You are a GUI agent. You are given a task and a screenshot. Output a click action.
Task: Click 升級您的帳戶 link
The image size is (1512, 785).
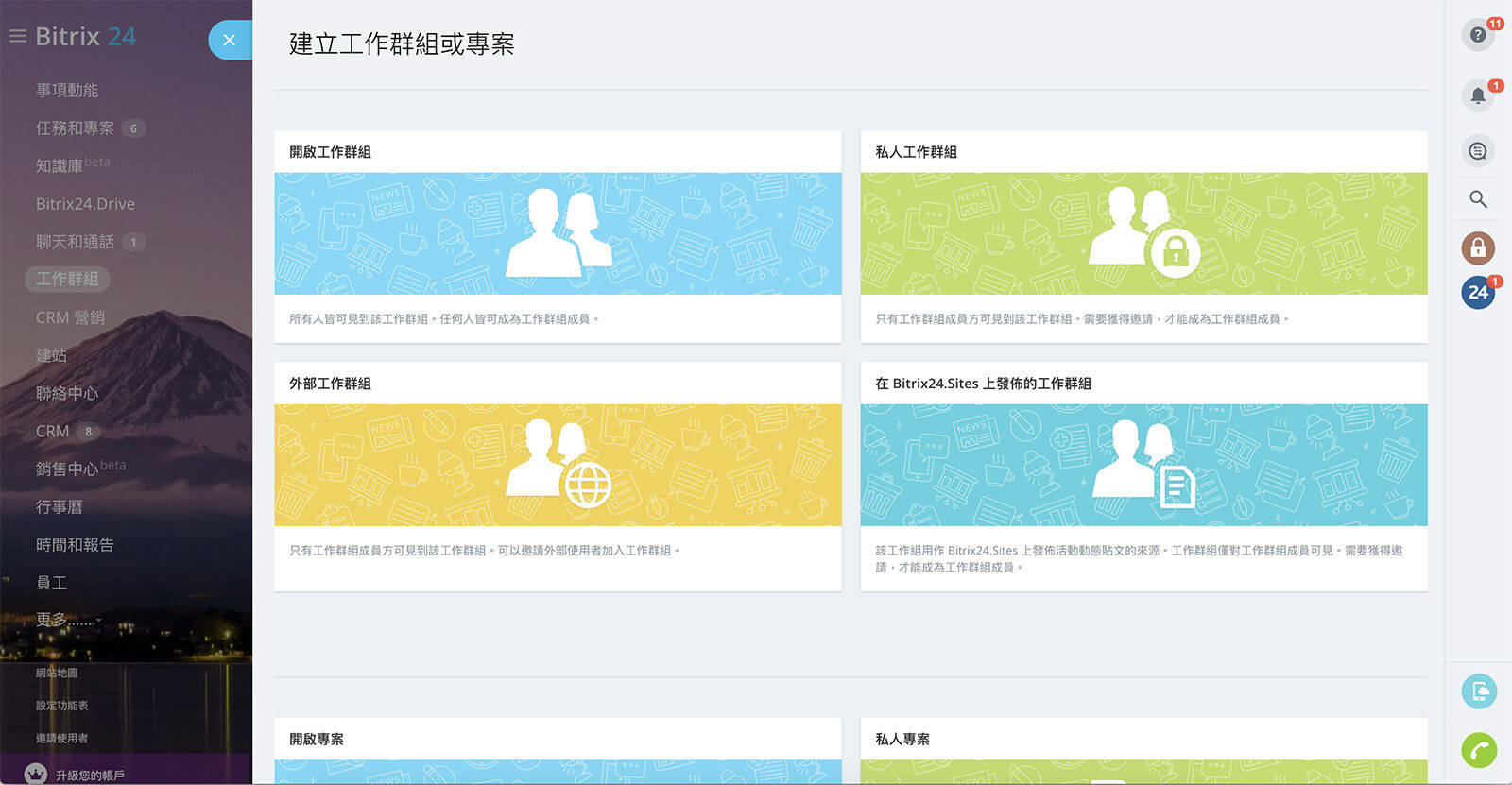tap(90, 775)
